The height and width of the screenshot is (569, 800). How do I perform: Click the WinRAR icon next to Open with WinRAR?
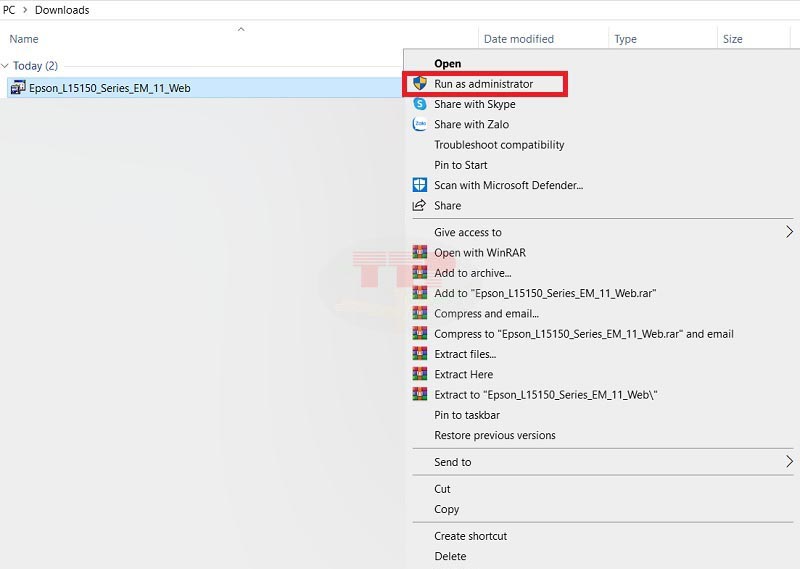[x=419, y=252]
